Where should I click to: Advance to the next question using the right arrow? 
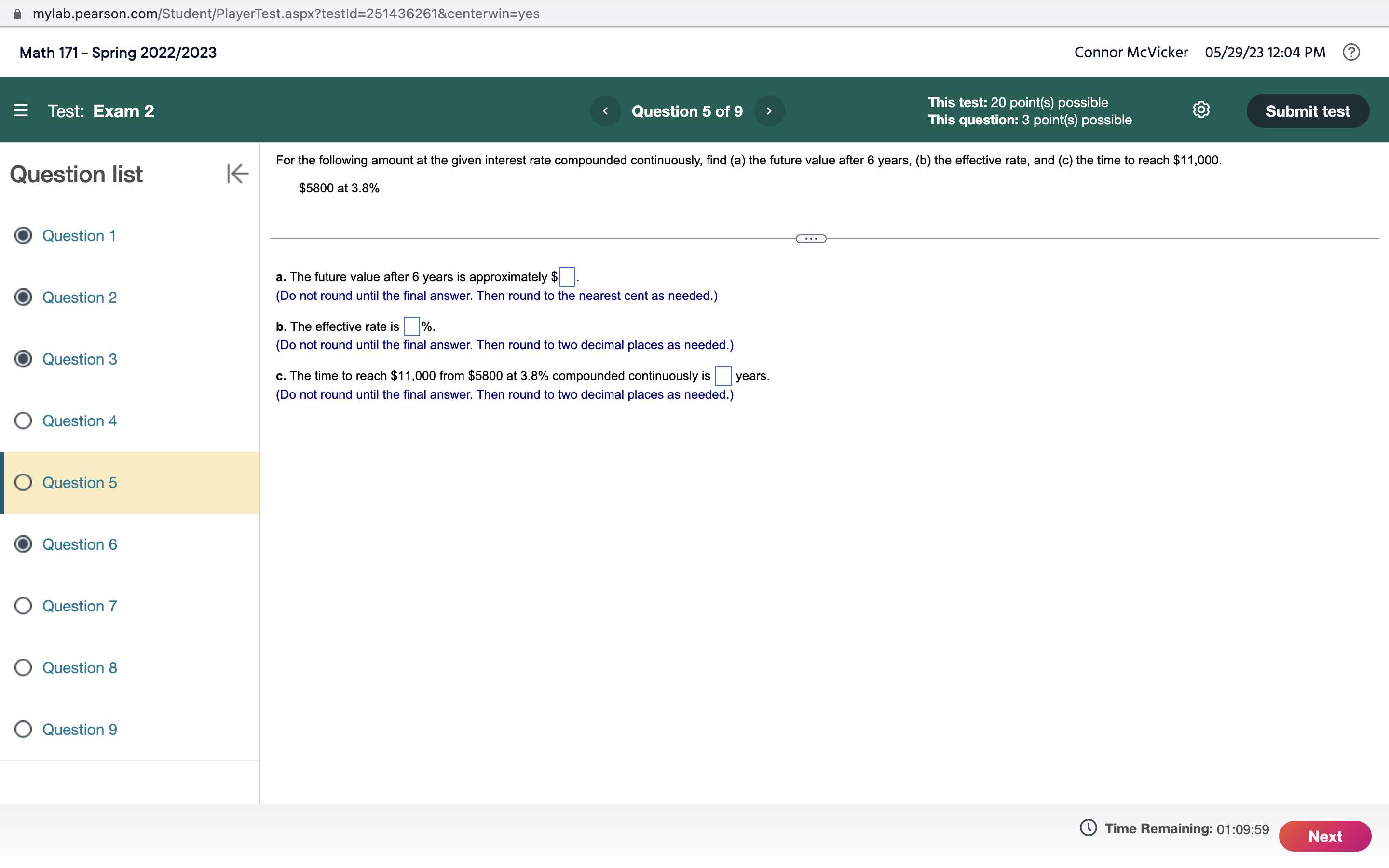pyautogui.click(x=769, y=111)
